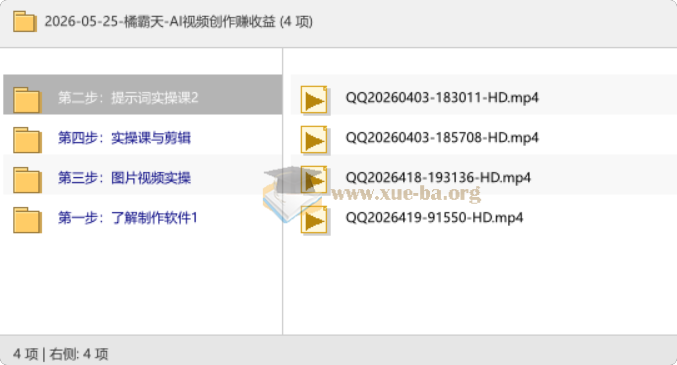The image size is (677, 365).
Task: Select file name QQ2026418-193136-HD.mp4
Action: pyautogui.click(x=438, y=178)
